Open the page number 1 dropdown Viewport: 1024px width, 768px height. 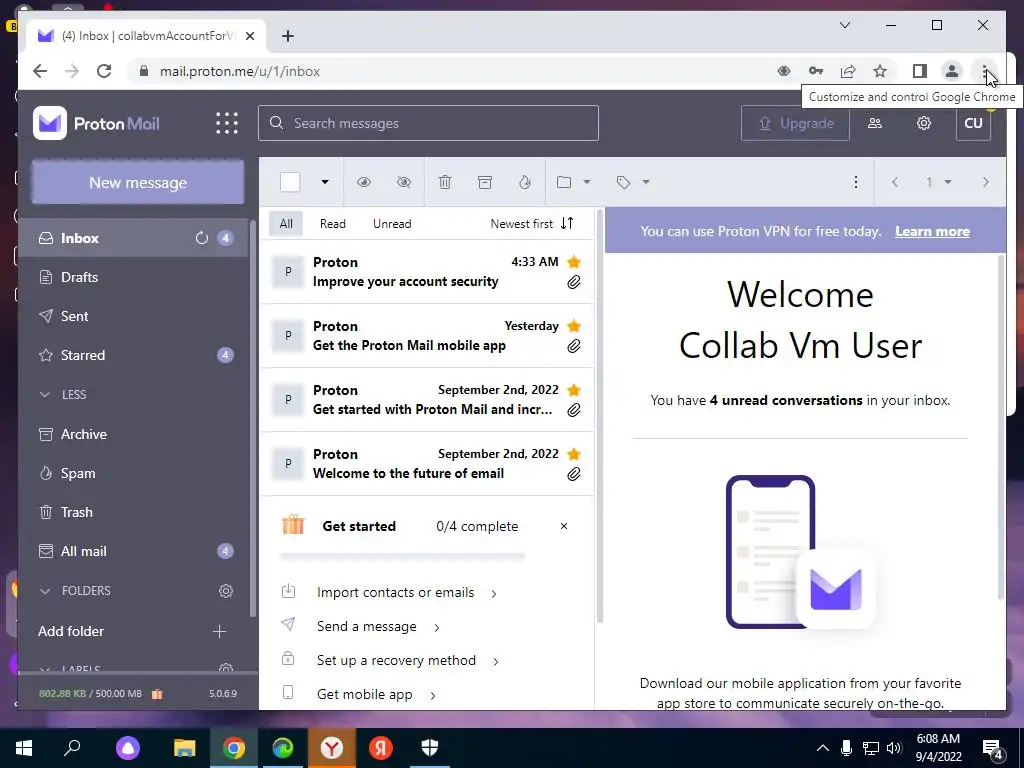tap(938, 182)
